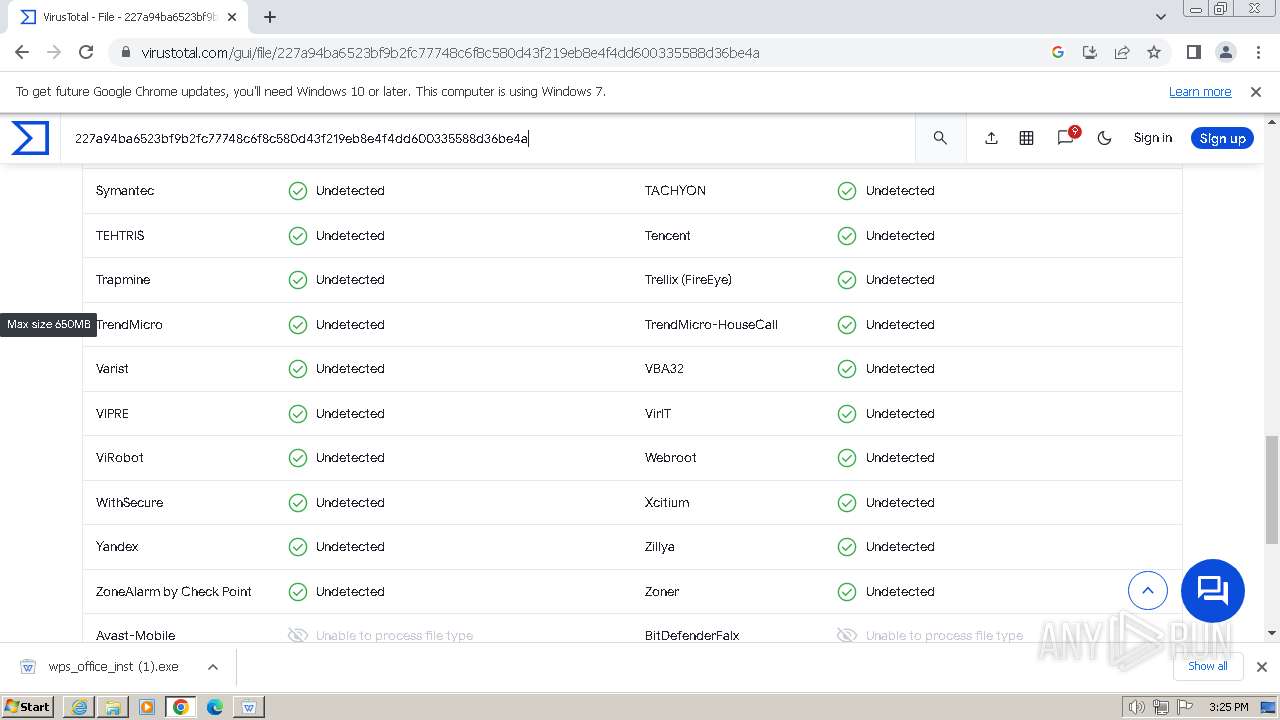The height and width of the screenshot is (720, 1280).
Task: Click Chrome taskbar icon
Action: (181, 707)
